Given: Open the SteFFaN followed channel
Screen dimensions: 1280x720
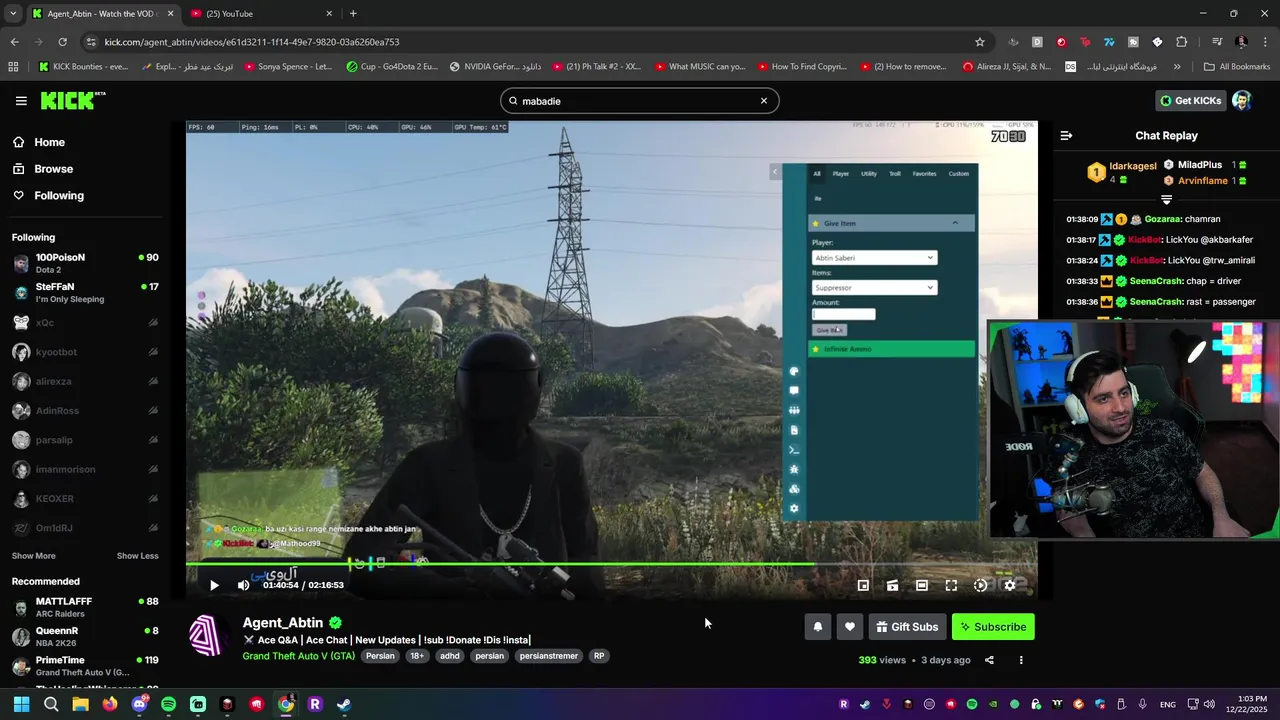Looking at the screenshot, I should (85, 292).
